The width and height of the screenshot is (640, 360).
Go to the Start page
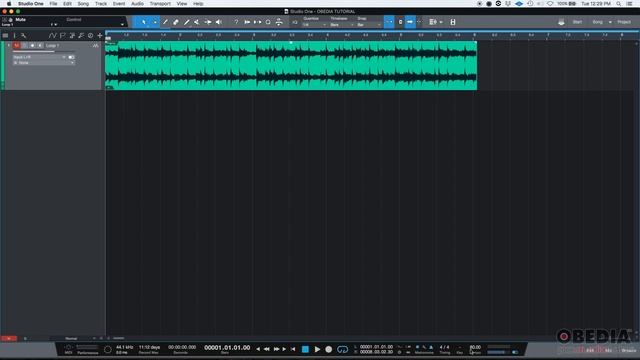[x=577, y=22]
